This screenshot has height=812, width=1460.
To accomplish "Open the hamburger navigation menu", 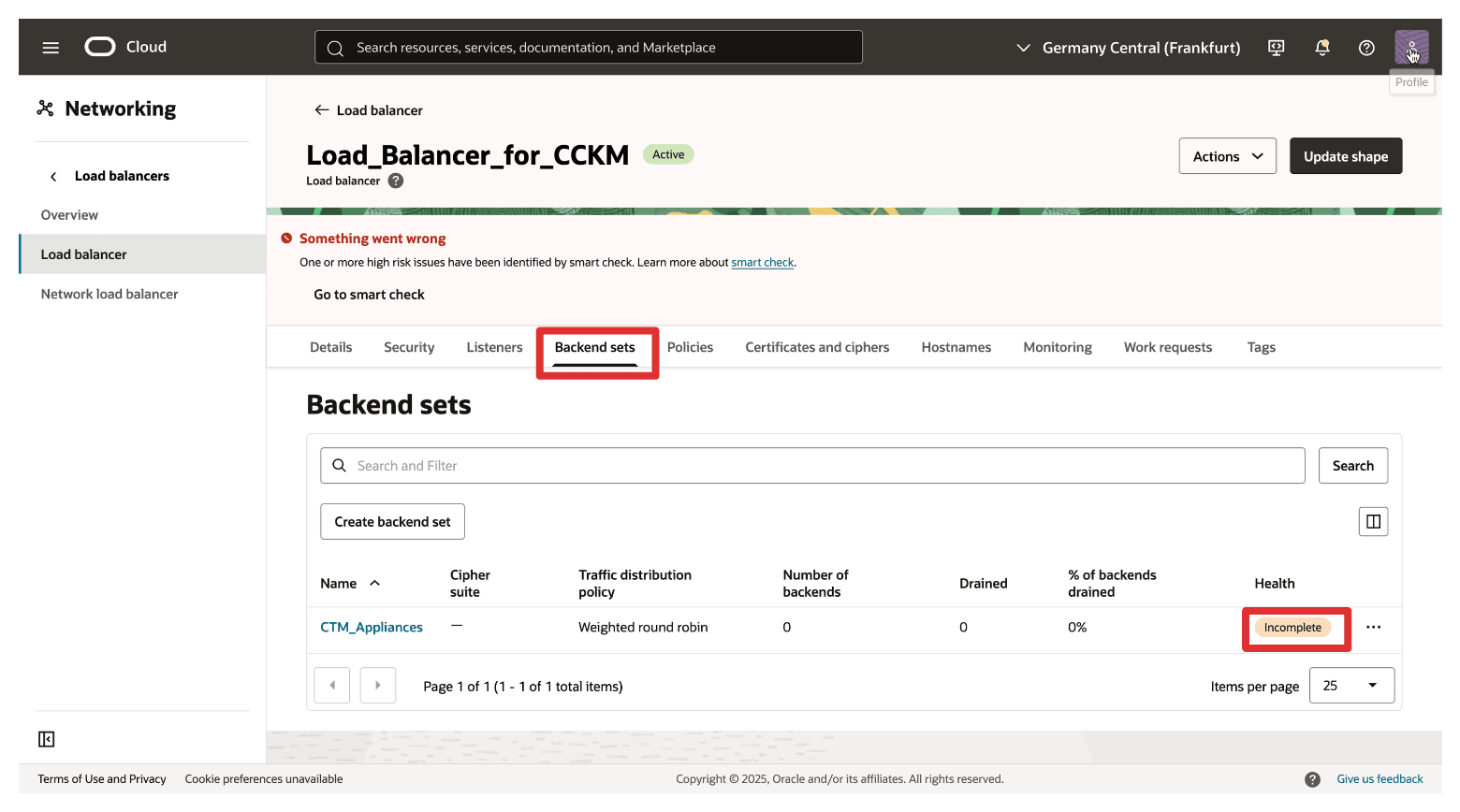I will (x=51, y=47).
